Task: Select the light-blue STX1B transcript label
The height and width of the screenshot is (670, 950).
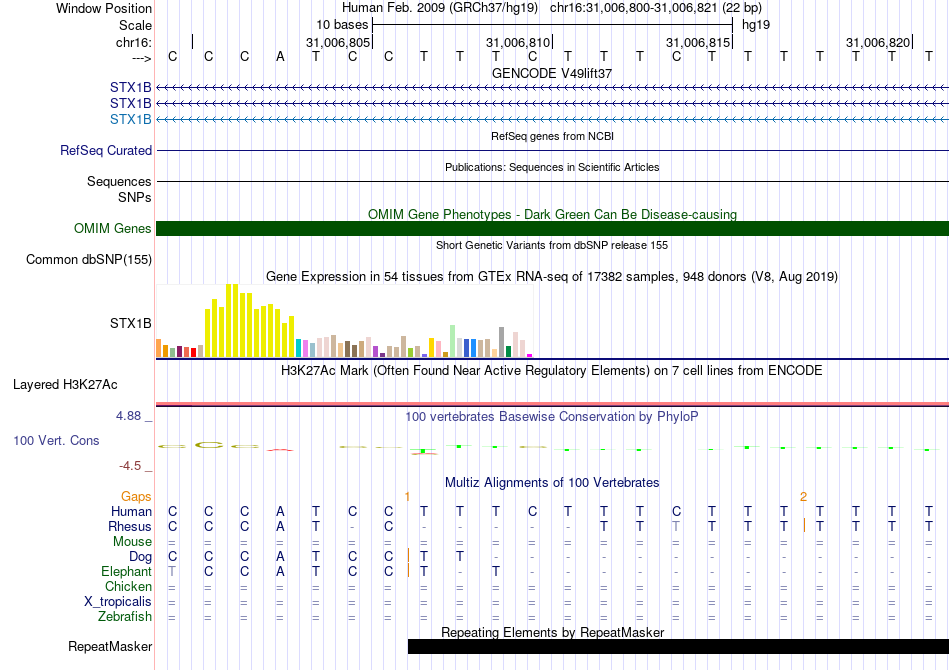Action: click(x=131, y=119)
